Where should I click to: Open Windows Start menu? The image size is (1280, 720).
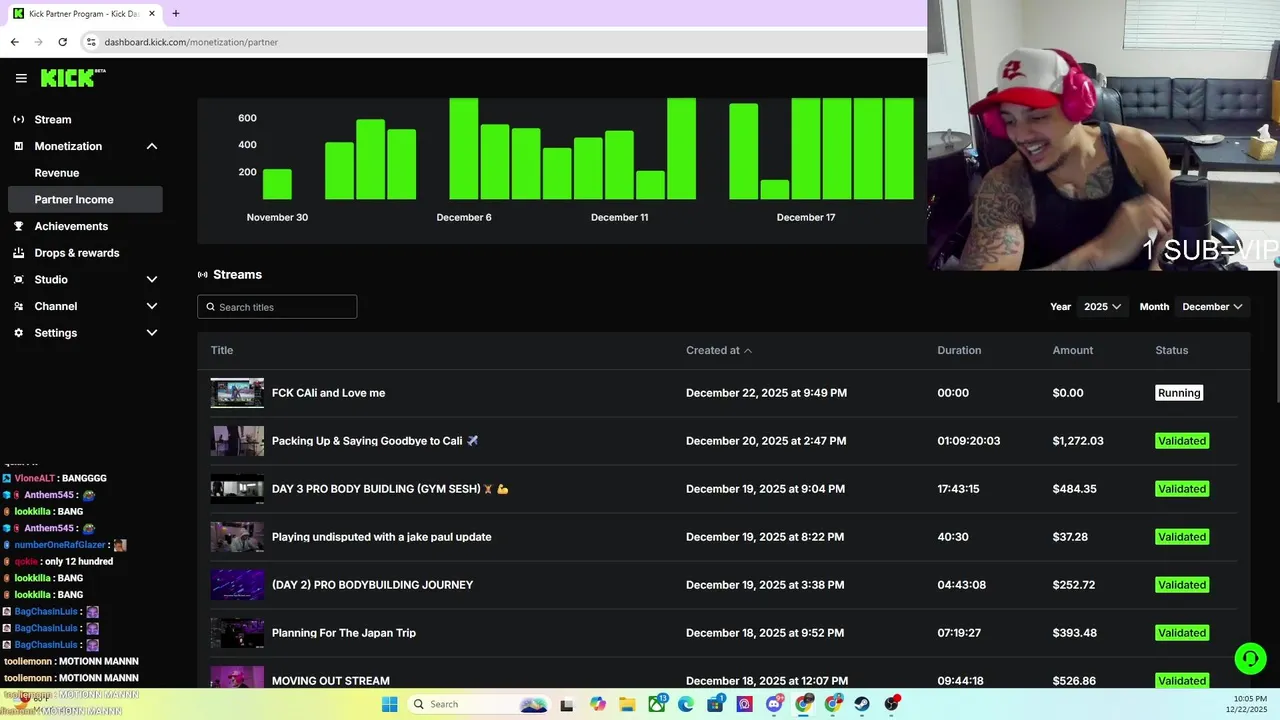click(389, 704)
